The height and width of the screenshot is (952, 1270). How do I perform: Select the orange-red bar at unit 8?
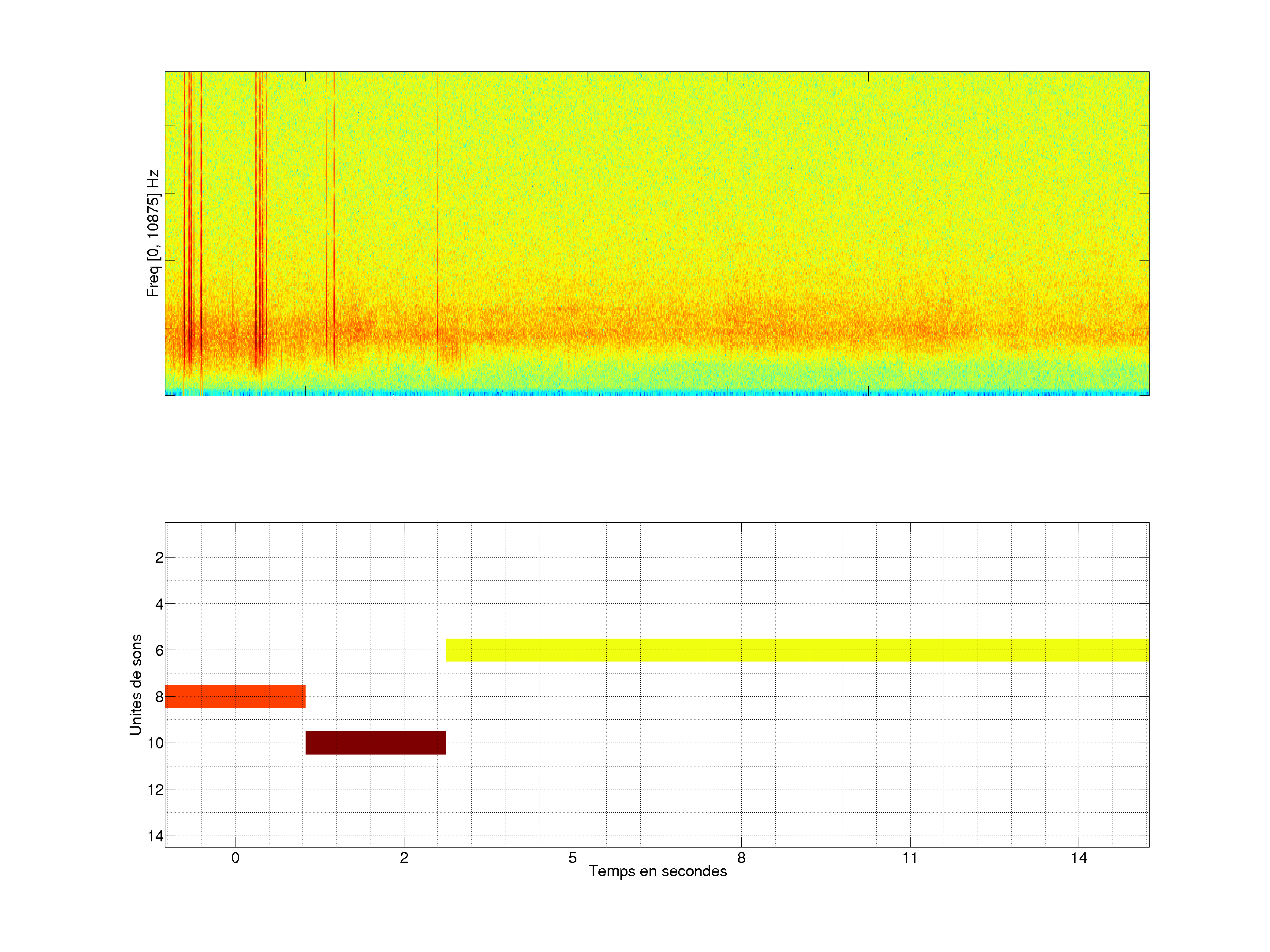[x=235, y=697]
